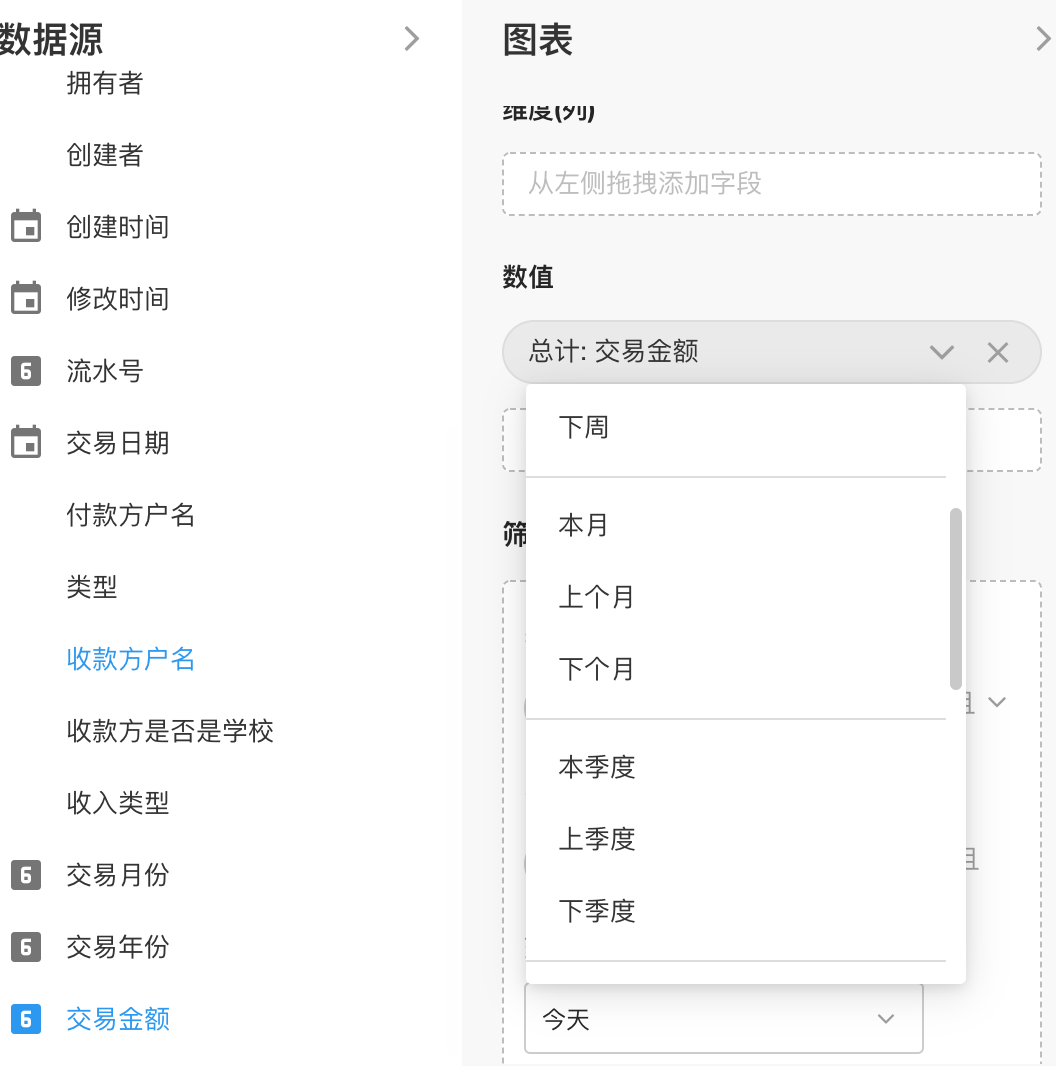Select the 收款方户名 field
Viewport: 1056px width, 1066px height.
(129, 659)
